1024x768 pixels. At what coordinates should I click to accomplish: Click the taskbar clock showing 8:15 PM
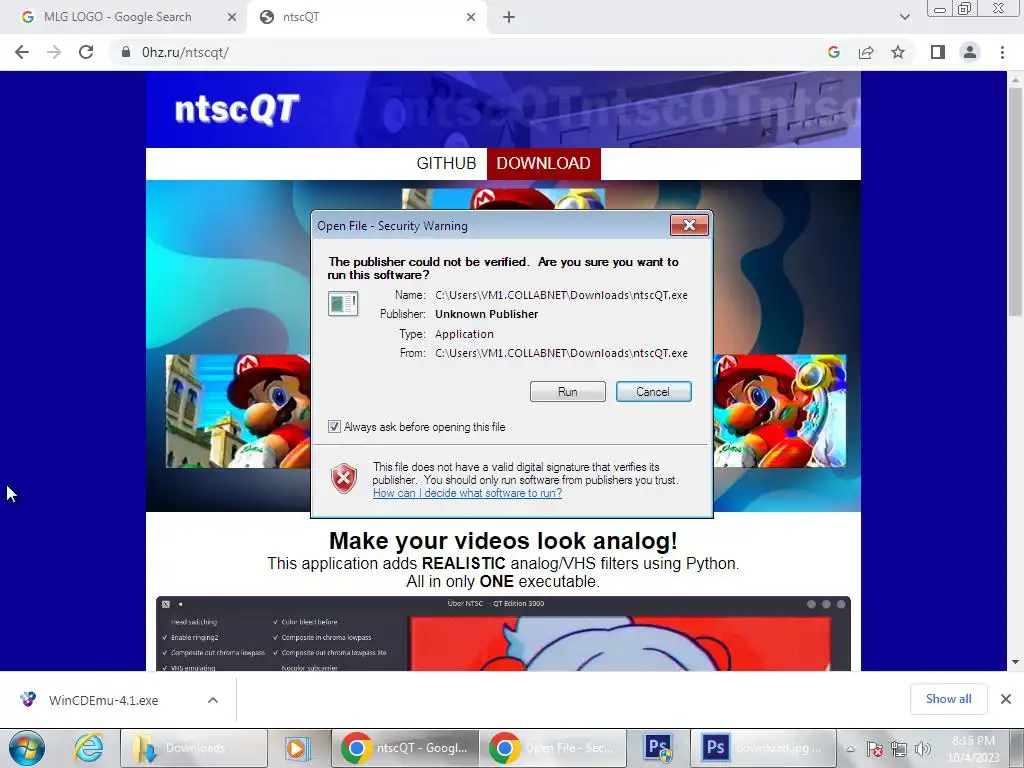click(x=974, y=749)
